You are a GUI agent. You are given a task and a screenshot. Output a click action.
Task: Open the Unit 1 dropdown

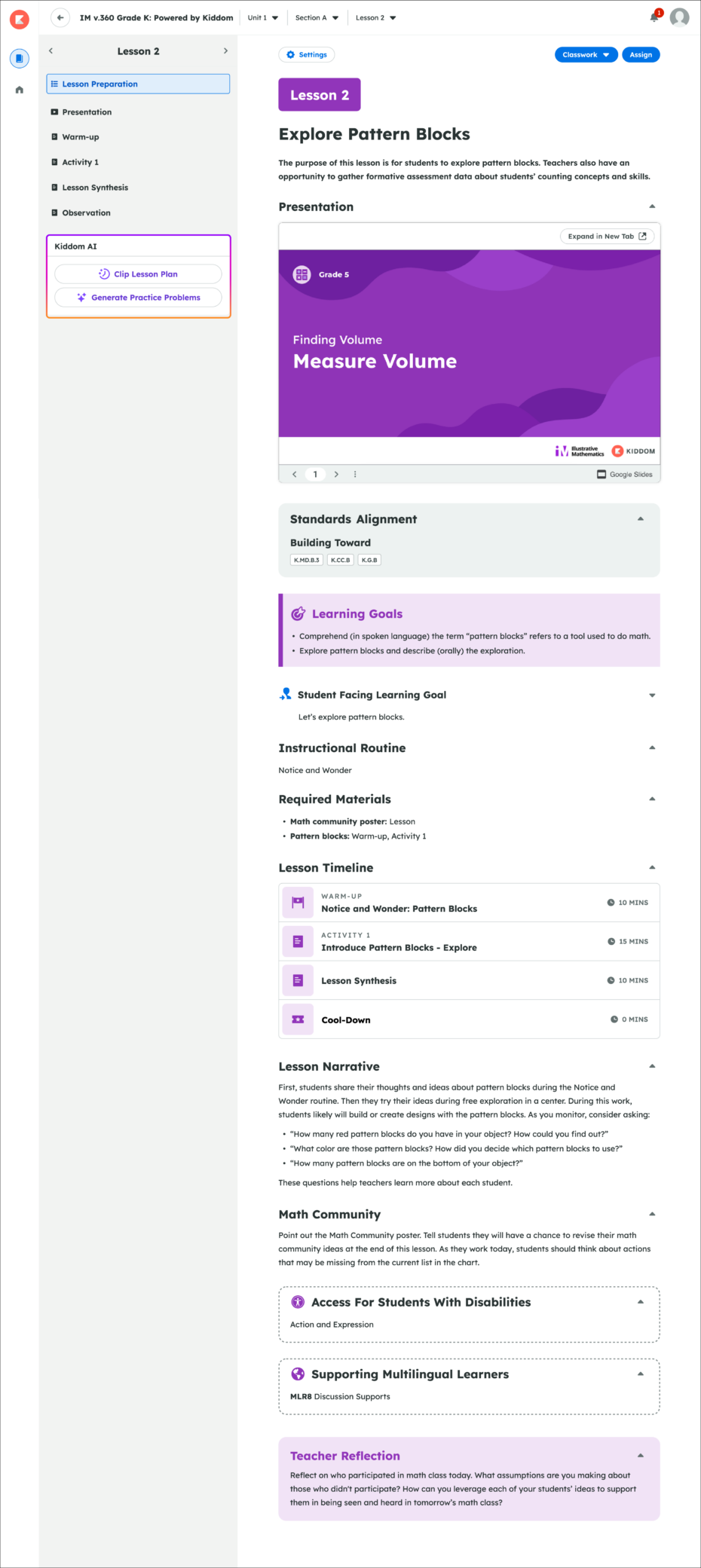tap(263, 17)
